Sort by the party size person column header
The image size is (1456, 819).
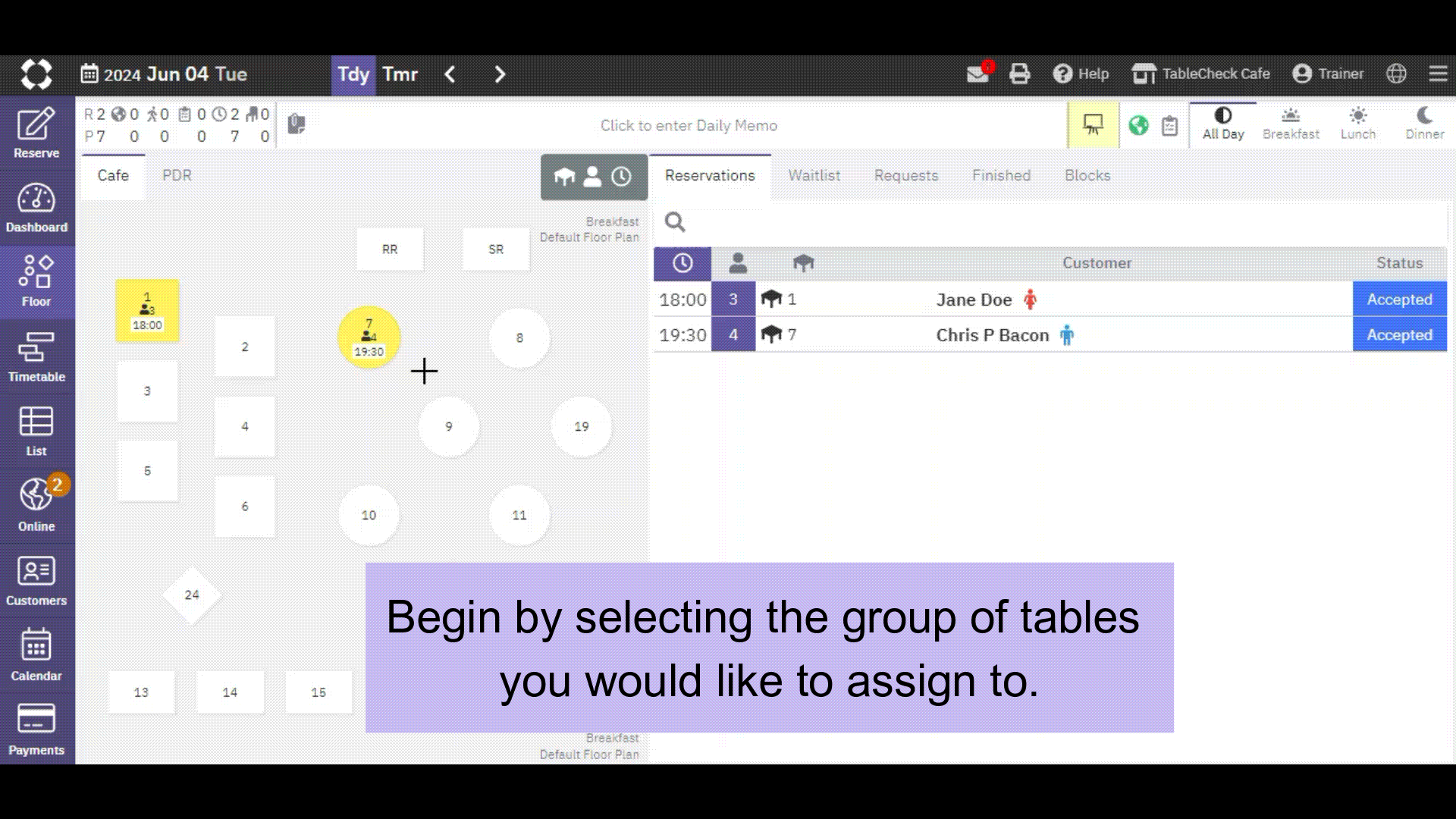point(738,263)
